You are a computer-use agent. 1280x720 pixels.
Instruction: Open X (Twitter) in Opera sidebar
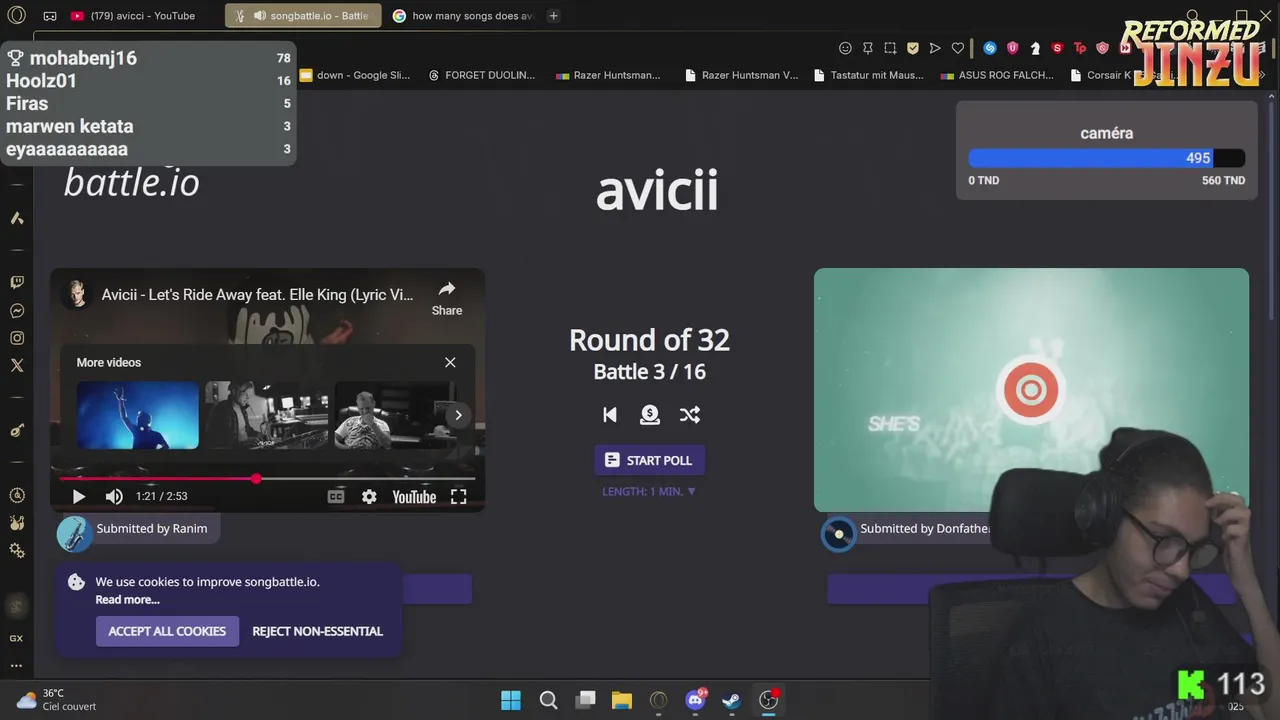point(17,366)
